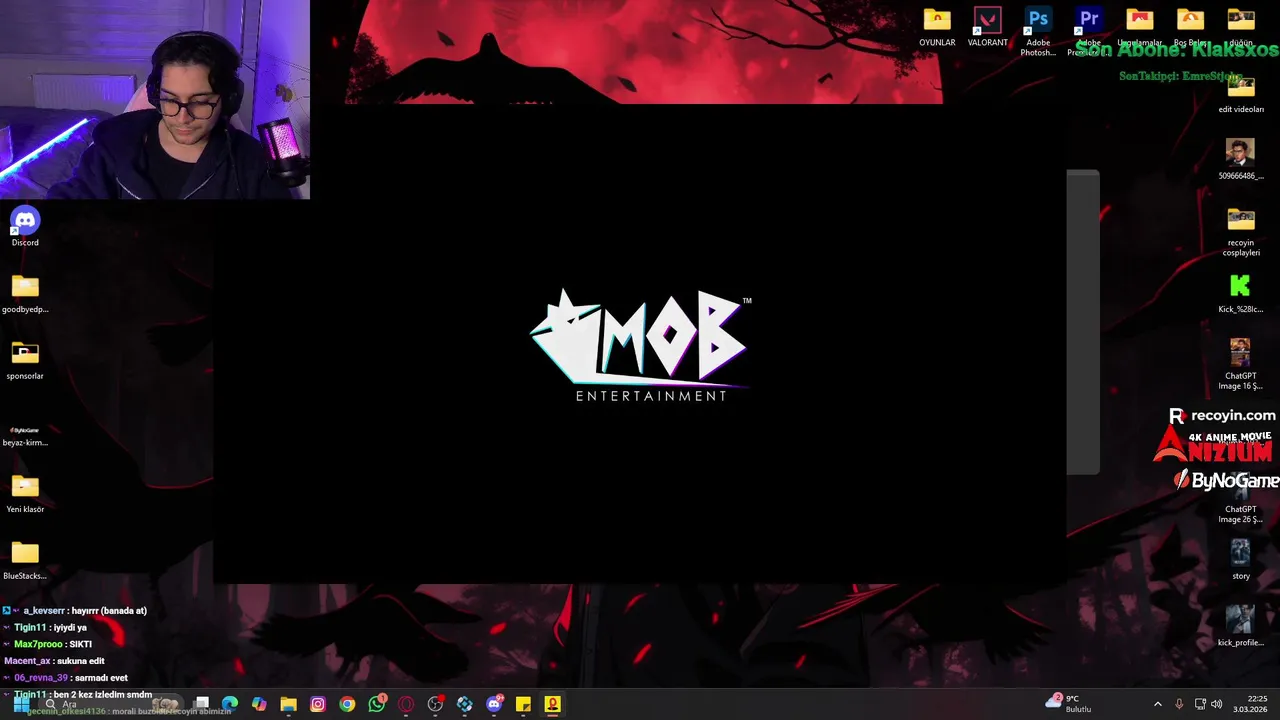
Task: Open Microsoft Edge from the taskbar
Action: tap(230, 704)
